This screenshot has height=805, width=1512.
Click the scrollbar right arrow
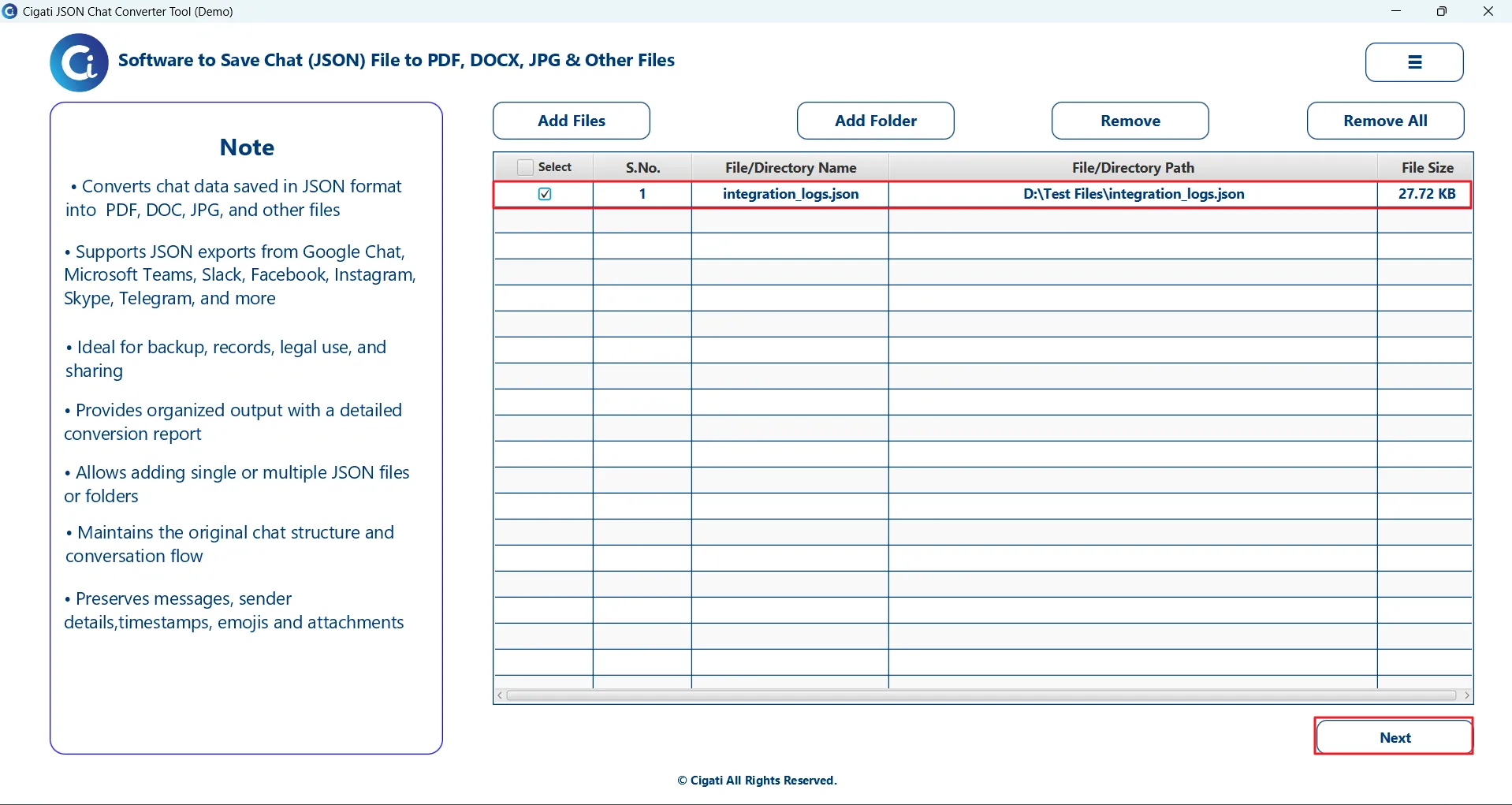coord(1466,695)
